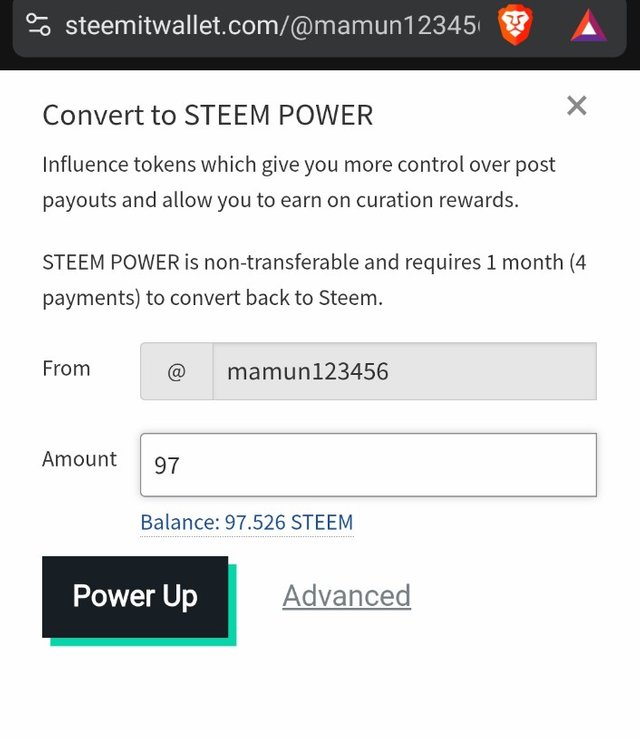Viewport: 640px width, 739px height.
Task: Open the Advanced link
Action: (x=346, y=596)
